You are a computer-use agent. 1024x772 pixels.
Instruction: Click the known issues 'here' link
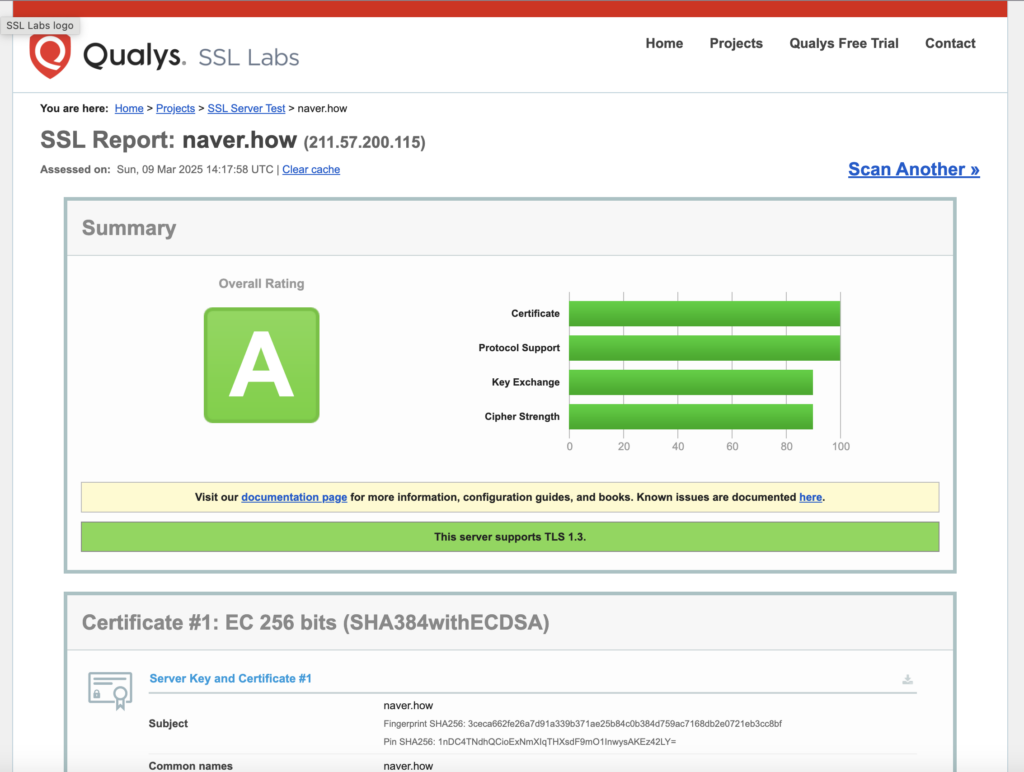(x=810, y=497)
